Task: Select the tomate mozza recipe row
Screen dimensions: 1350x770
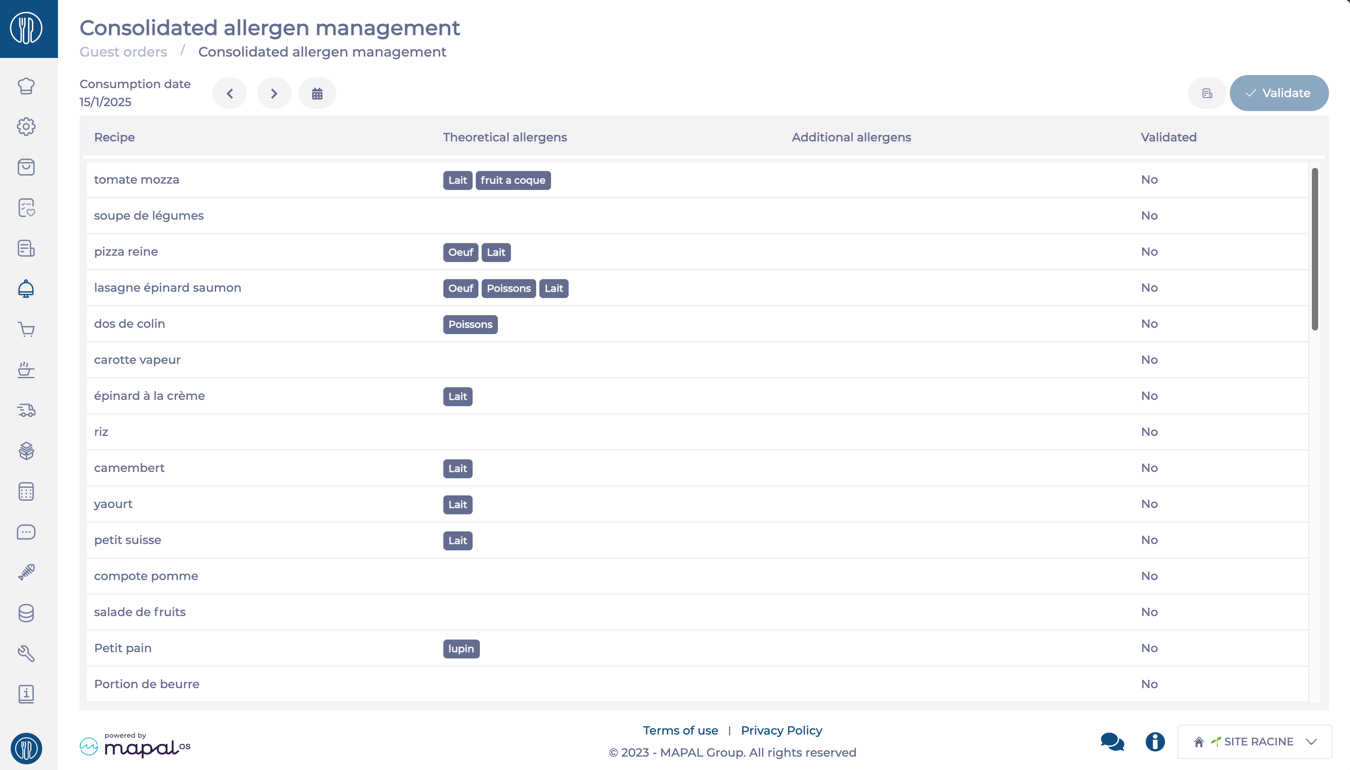Action: pos(697,180)
